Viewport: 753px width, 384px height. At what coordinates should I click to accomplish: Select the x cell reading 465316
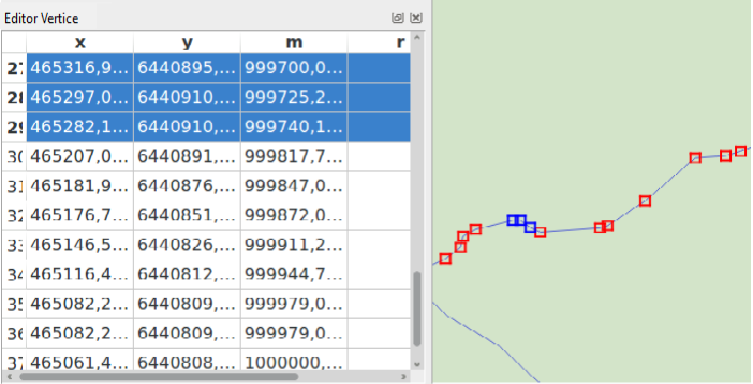point(80,68)
